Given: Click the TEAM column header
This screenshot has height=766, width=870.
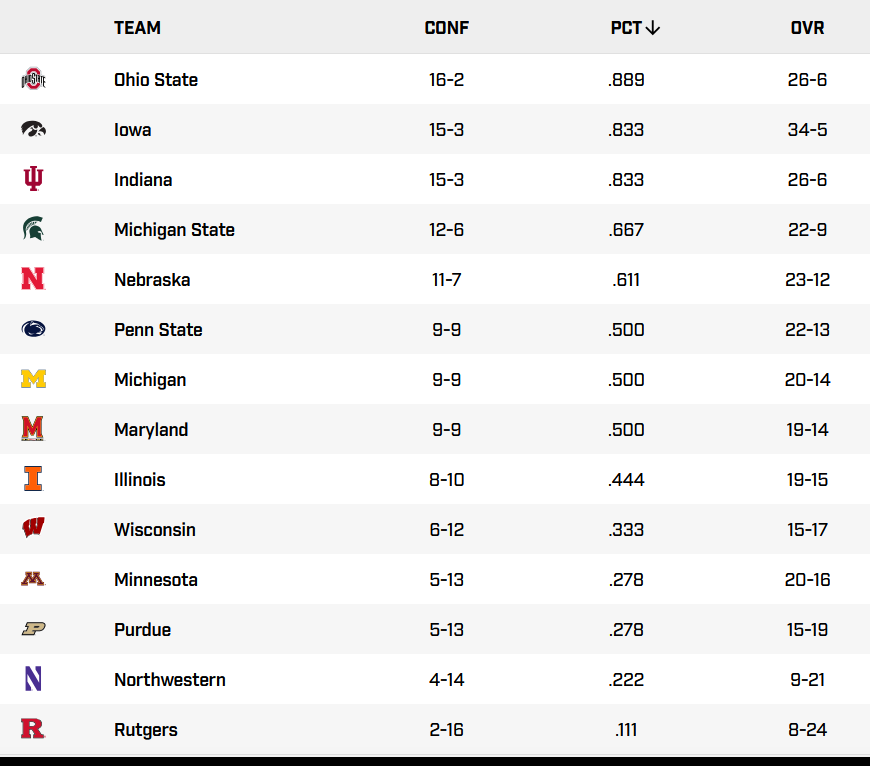Looking at the screenshot, I should [x=137, y=28].
